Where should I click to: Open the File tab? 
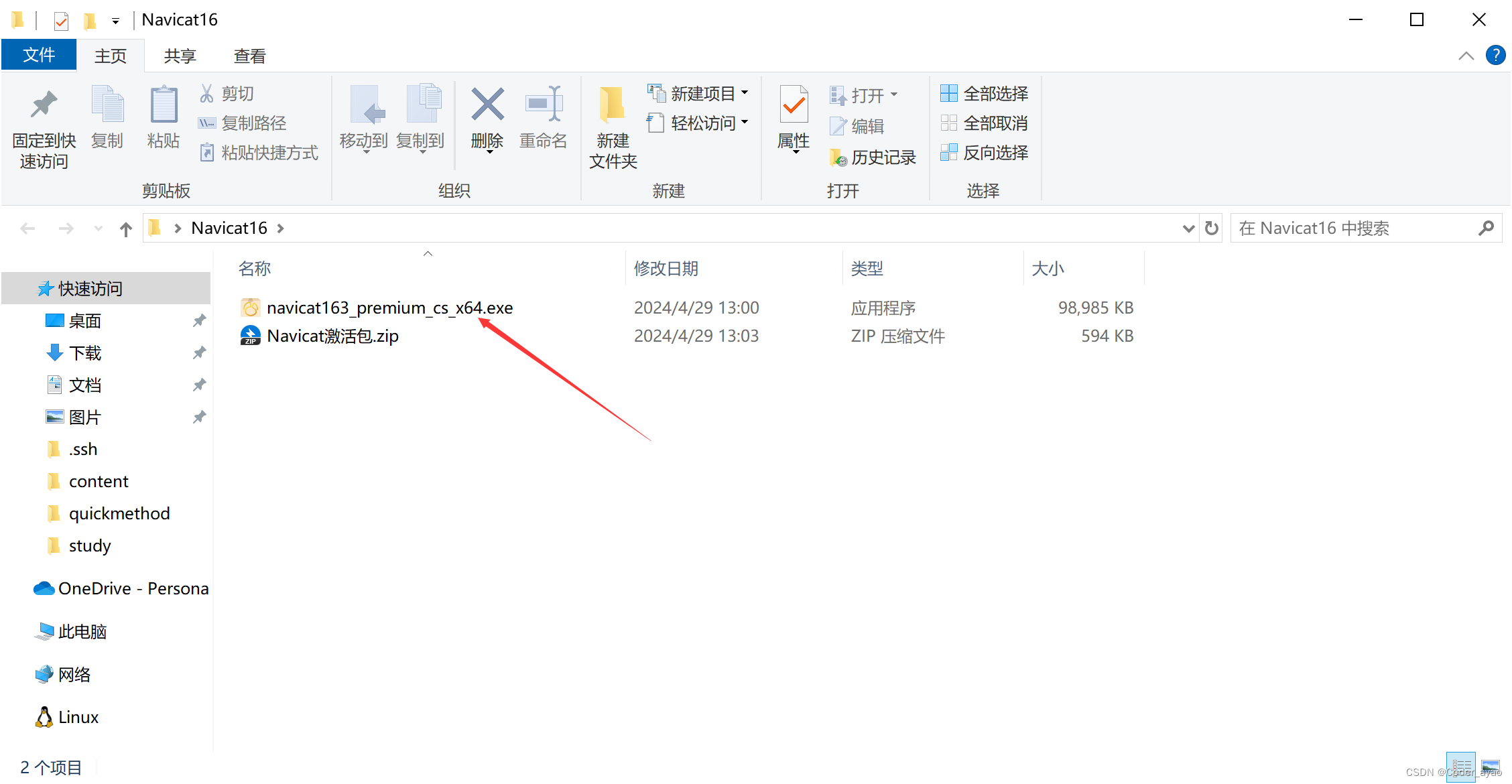coord(39,55)
